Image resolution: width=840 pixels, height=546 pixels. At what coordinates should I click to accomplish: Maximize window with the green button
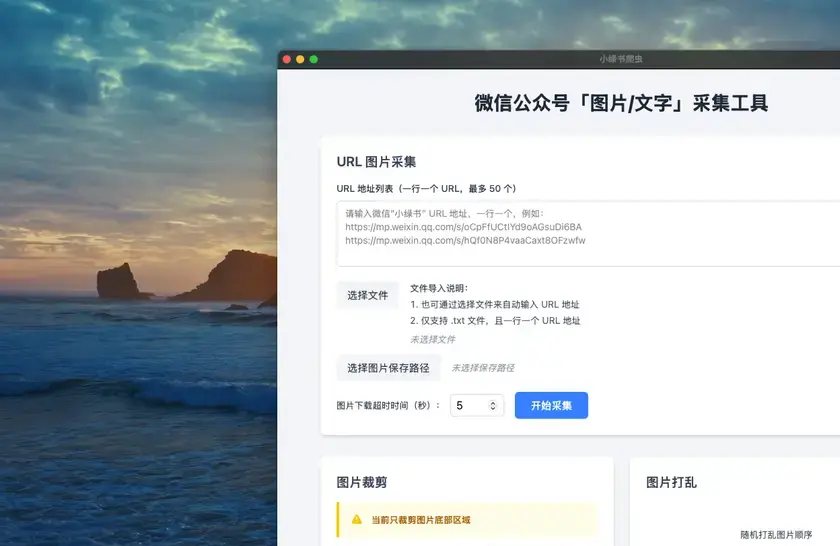coord(314,59)
